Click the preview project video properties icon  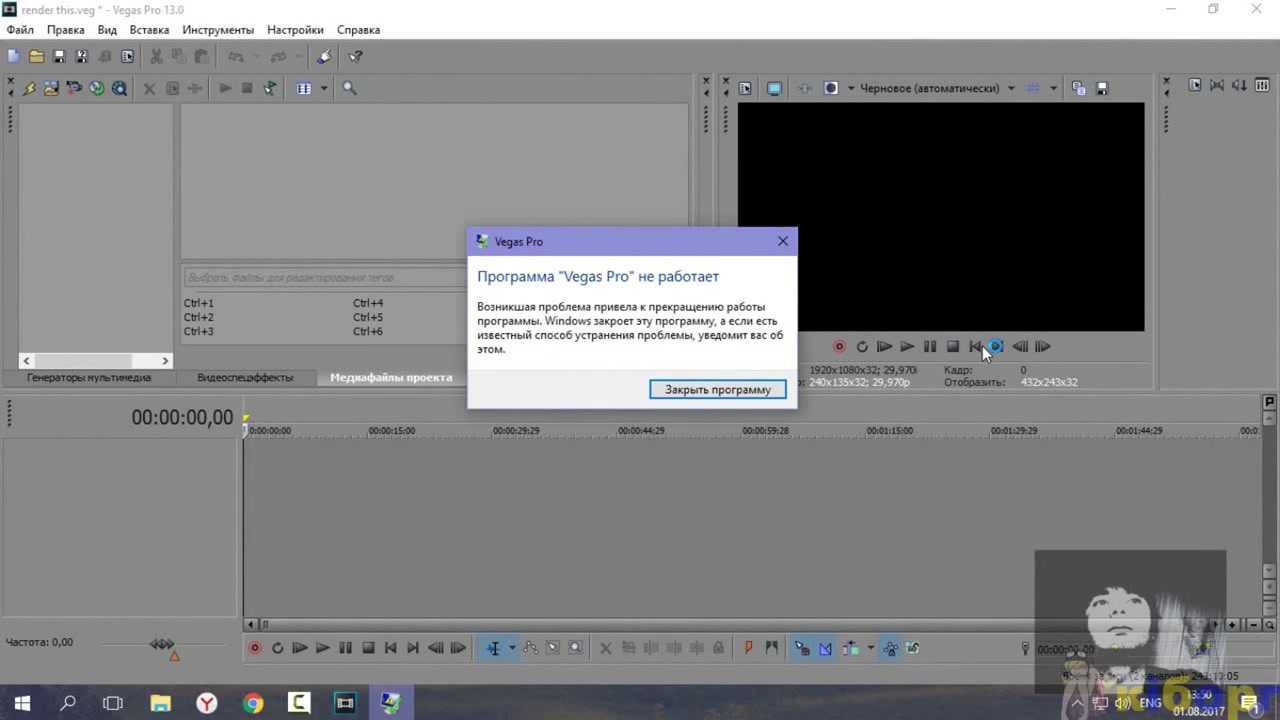745,88
